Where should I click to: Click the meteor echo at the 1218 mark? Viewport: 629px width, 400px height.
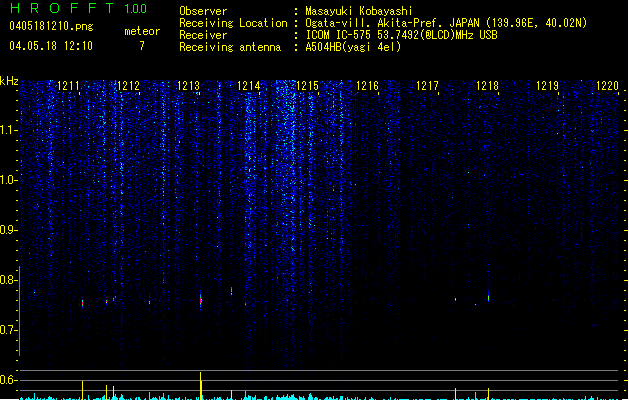coord(488,298)
